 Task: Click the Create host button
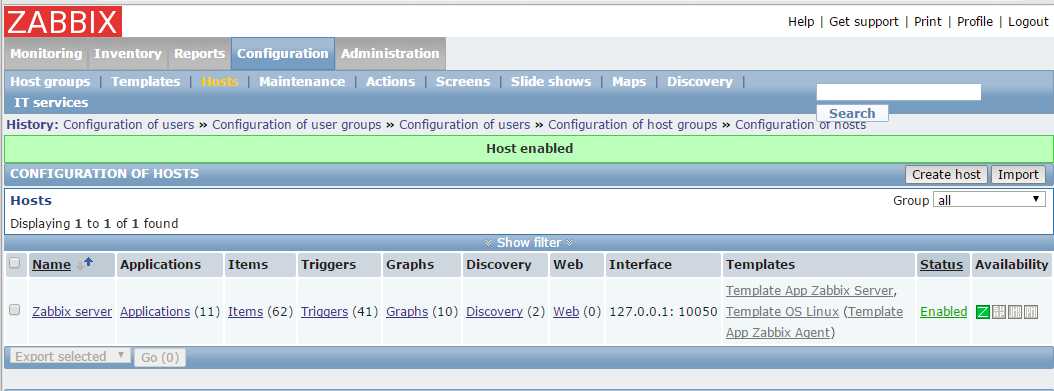(946, 175)
